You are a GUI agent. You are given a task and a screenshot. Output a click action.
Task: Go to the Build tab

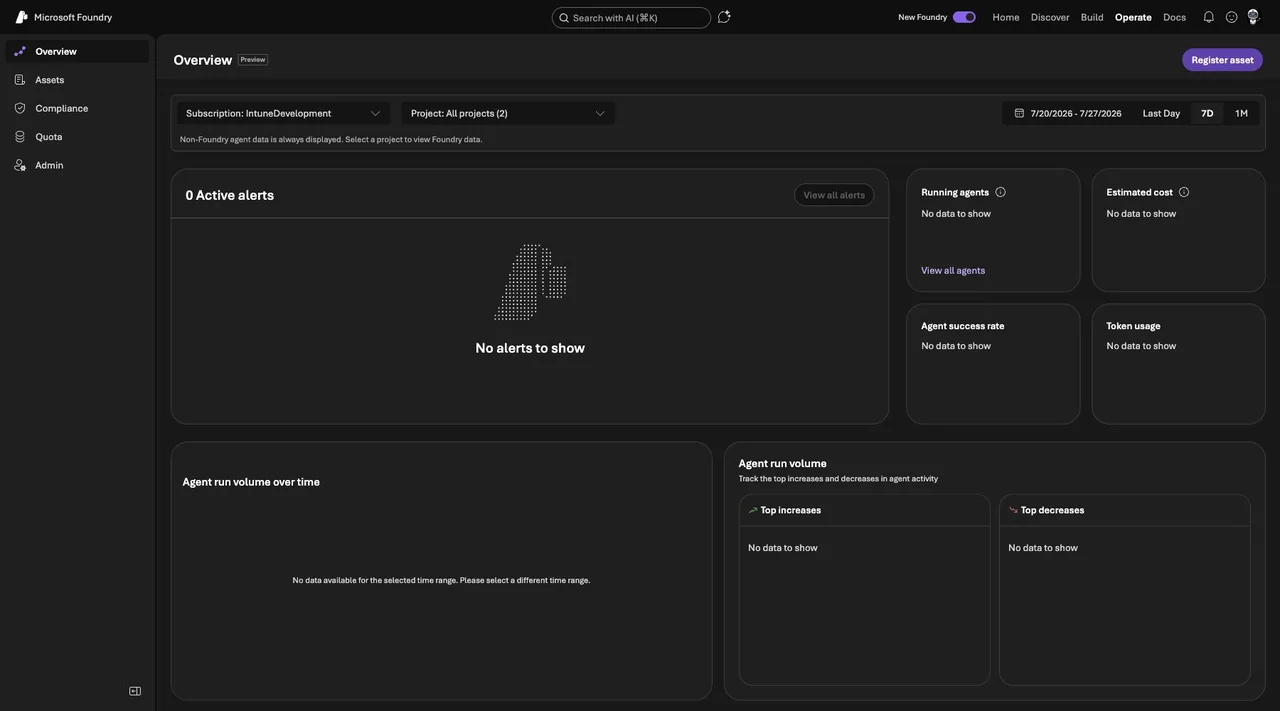[1092, 17]
